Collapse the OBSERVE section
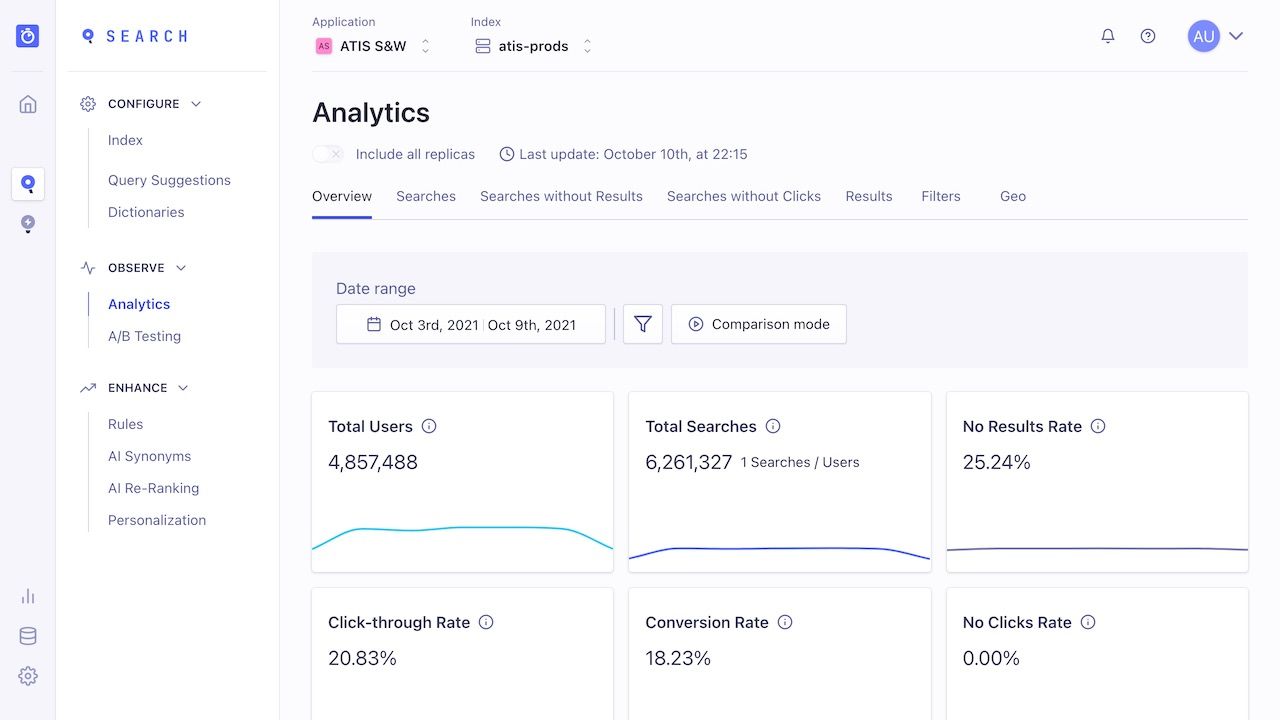This screenshot has width=1280, height=720. pyautogui.click(x=181, y=268)
